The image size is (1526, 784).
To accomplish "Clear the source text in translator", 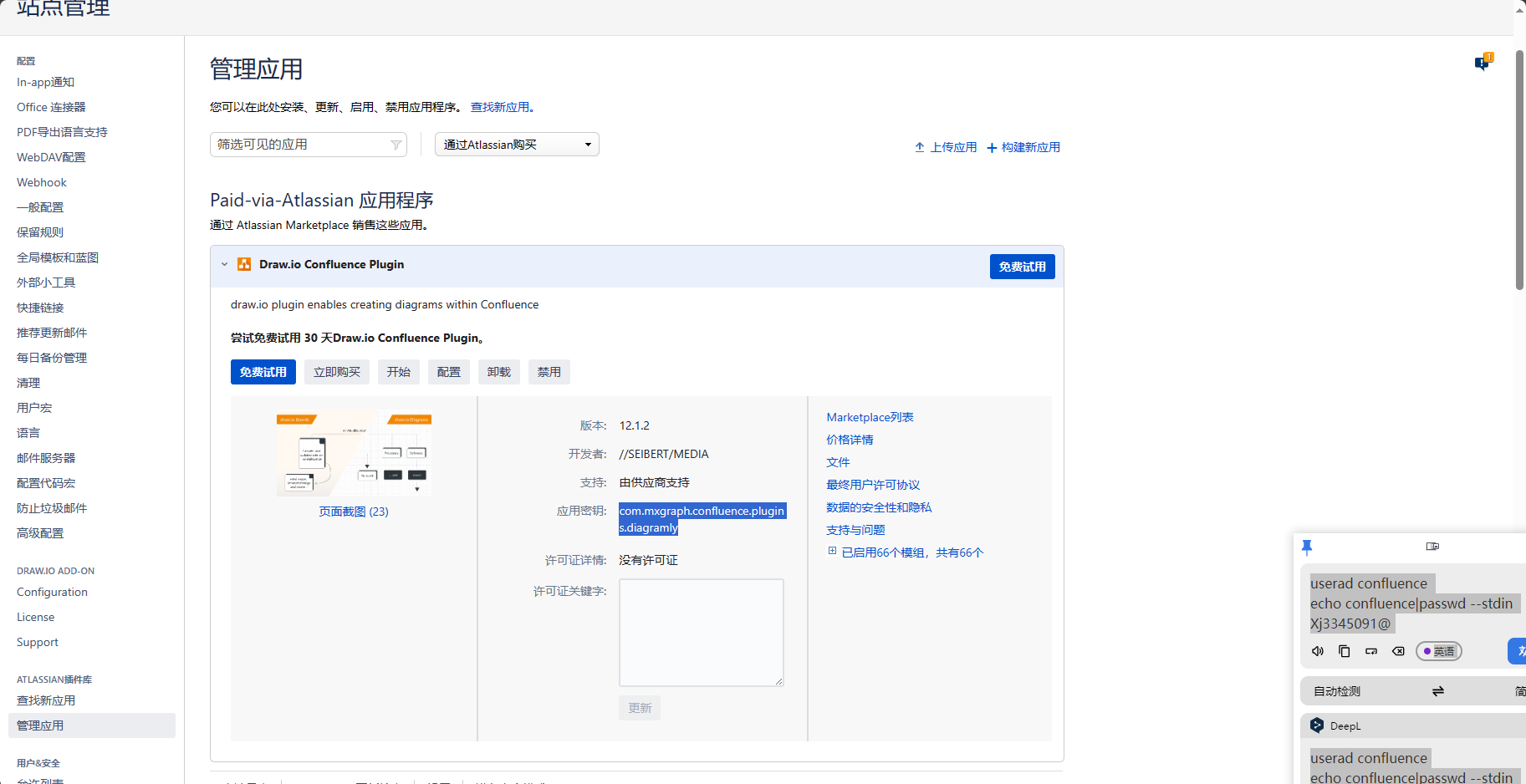I will [x=1398, y=651].
